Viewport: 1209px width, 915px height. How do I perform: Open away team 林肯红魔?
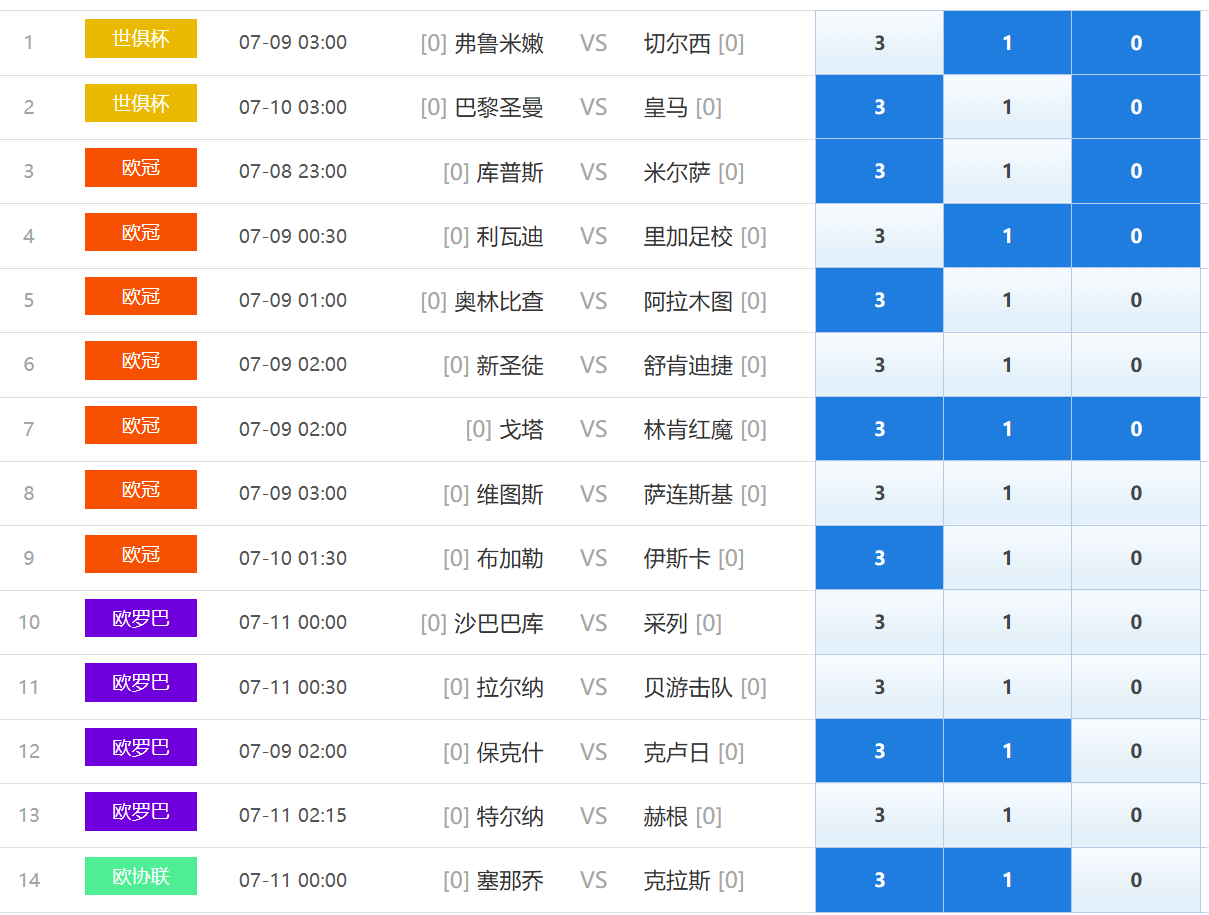pos(688,429)
